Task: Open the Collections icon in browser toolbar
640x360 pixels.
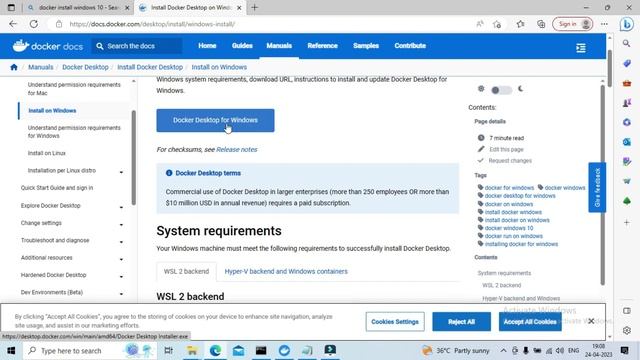Action: click(541, 24)
